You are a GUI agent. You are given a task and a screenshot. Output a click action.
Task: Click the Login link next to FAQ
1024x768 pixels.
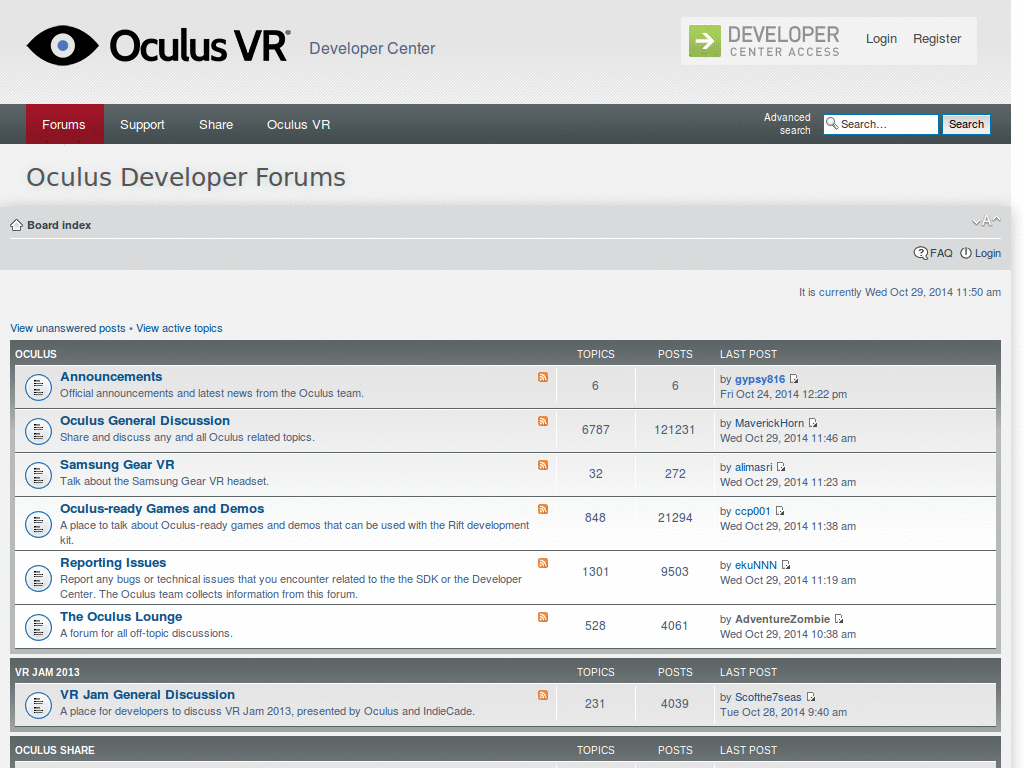[987, 253]
